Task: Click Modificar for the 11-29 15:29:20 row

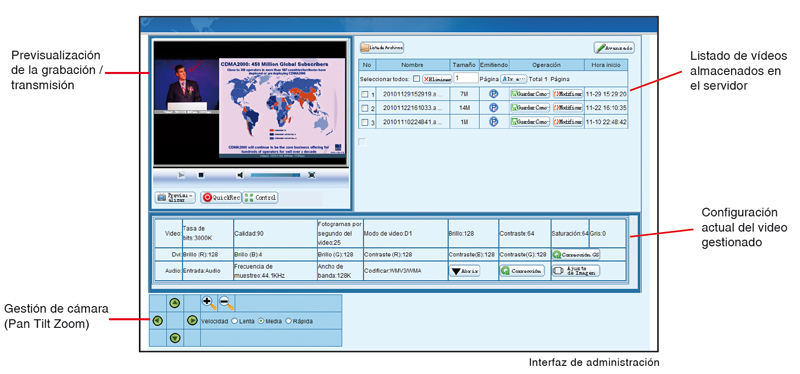Action: [567, 94]
